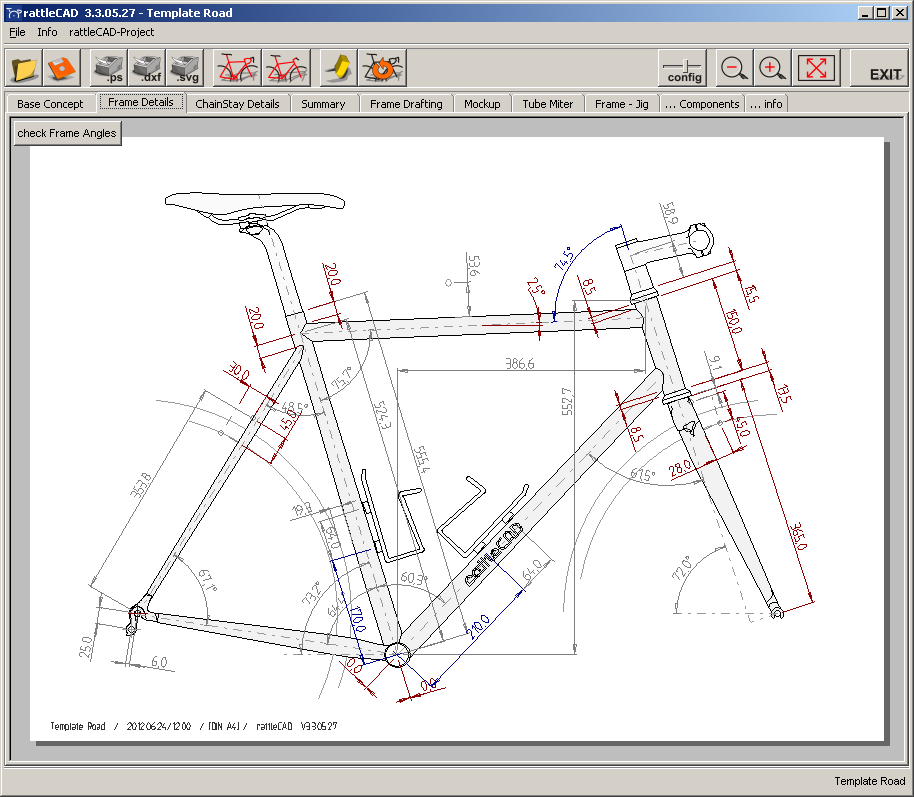914x797 pixels.
Task: Select the 552,7 vertical dimension value
Action: (567, 402)
